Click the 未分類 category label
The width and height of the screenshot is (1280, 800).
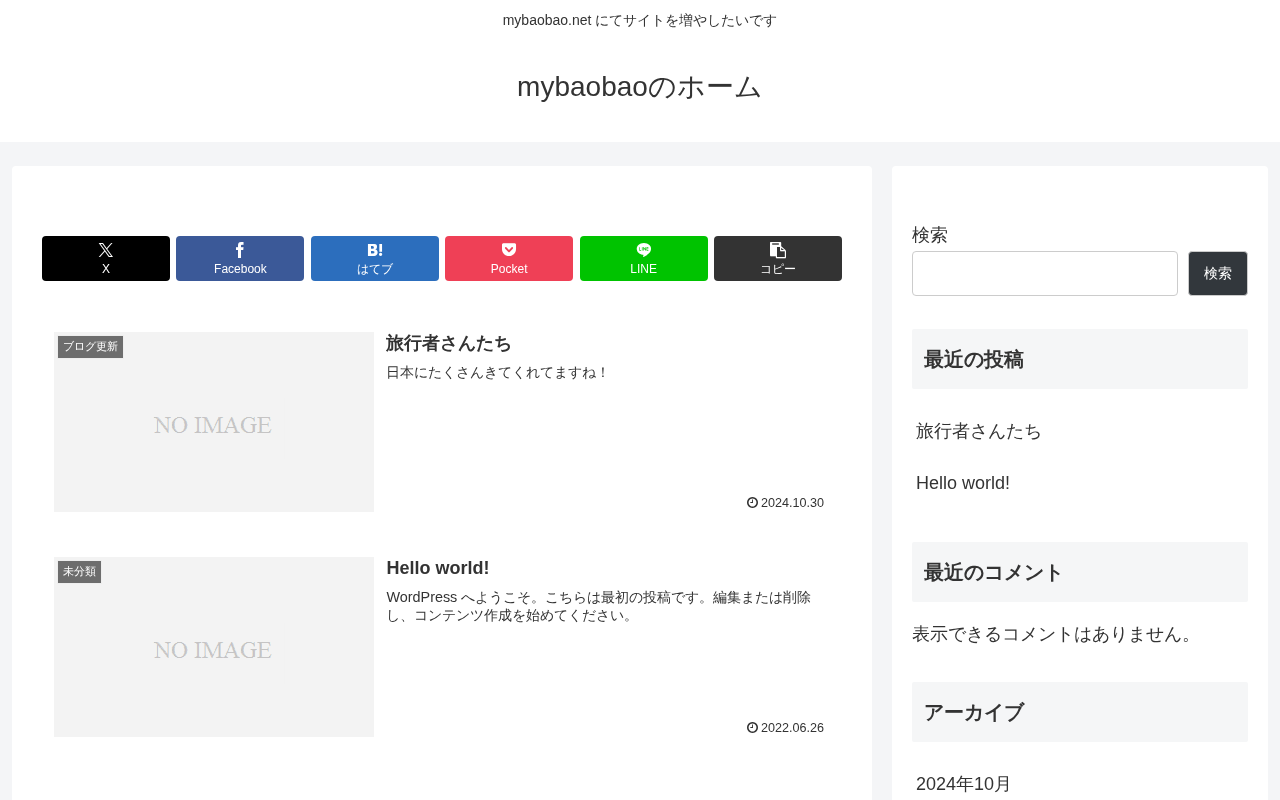(79, 572)
